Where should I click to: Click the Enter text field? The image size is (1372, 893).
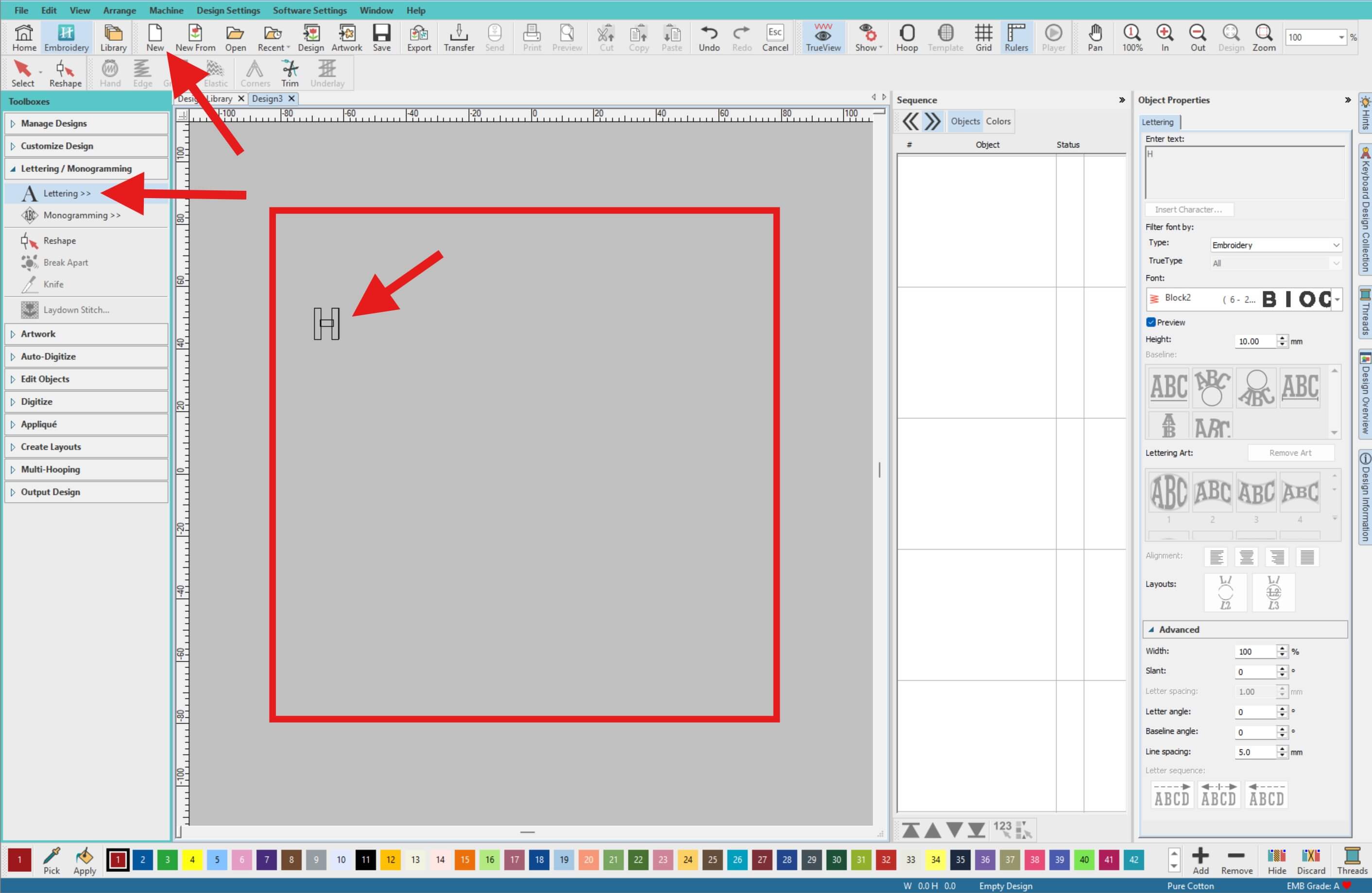tap(1245, 172)
